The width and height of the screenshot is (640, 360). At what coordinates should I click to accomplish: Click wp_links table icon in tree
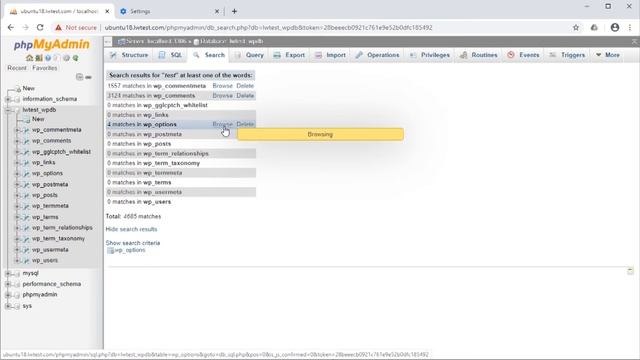(x=26, y=162)
